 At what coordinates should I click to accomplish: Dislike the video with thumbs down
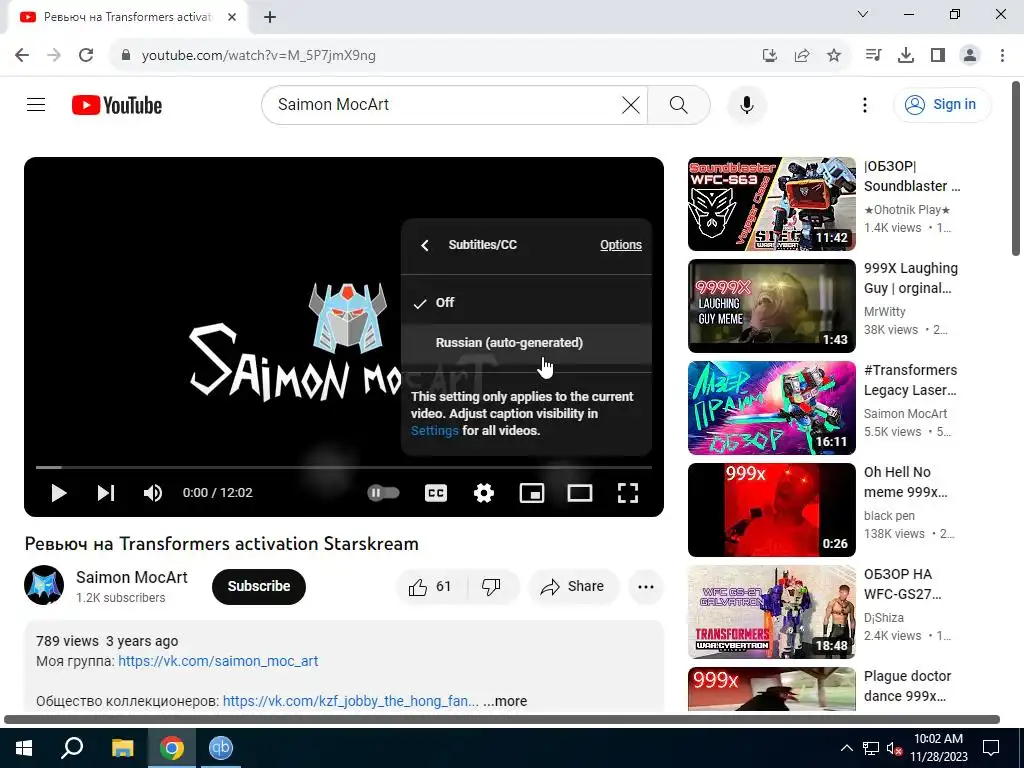pos(492,586)
